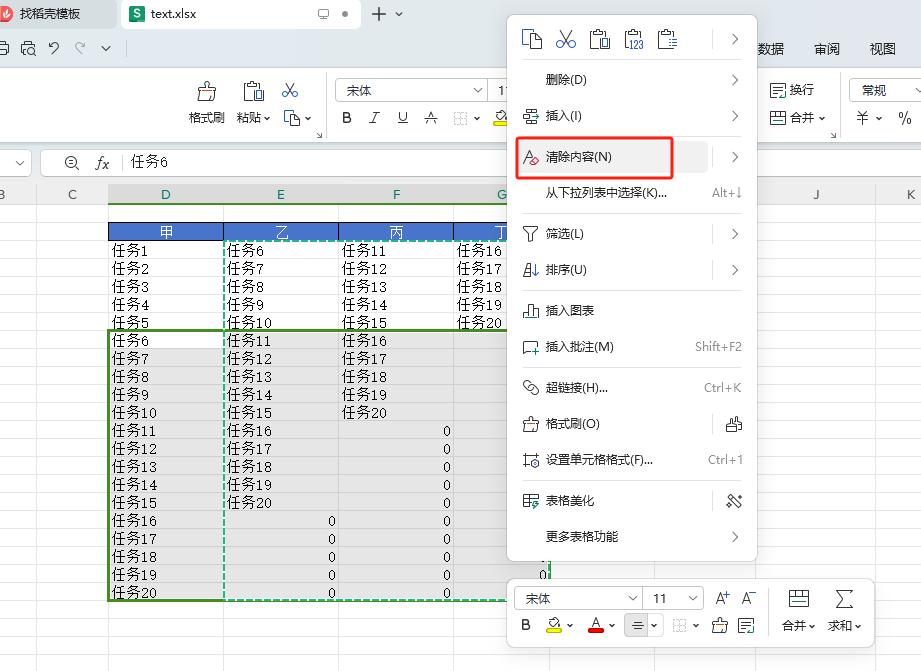Expand the 粘贴 paste dropdown arrow
Screen dimensions: 921x671
pos(267,118)
